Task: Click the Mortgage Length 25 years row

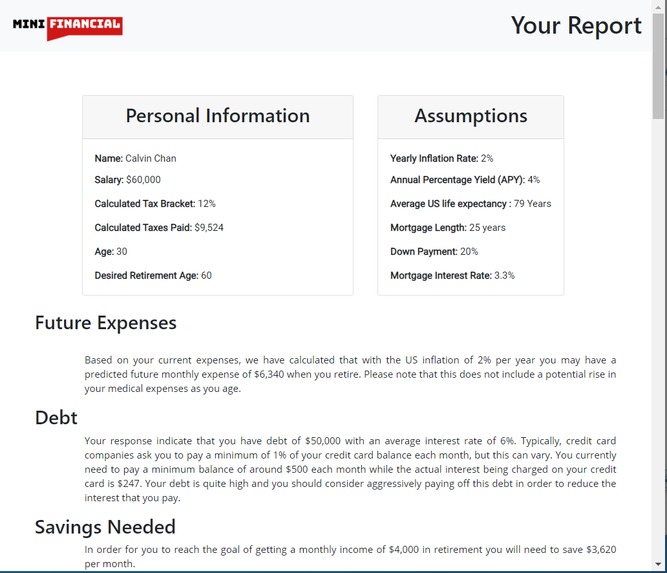Action: [x=448, y=228]
